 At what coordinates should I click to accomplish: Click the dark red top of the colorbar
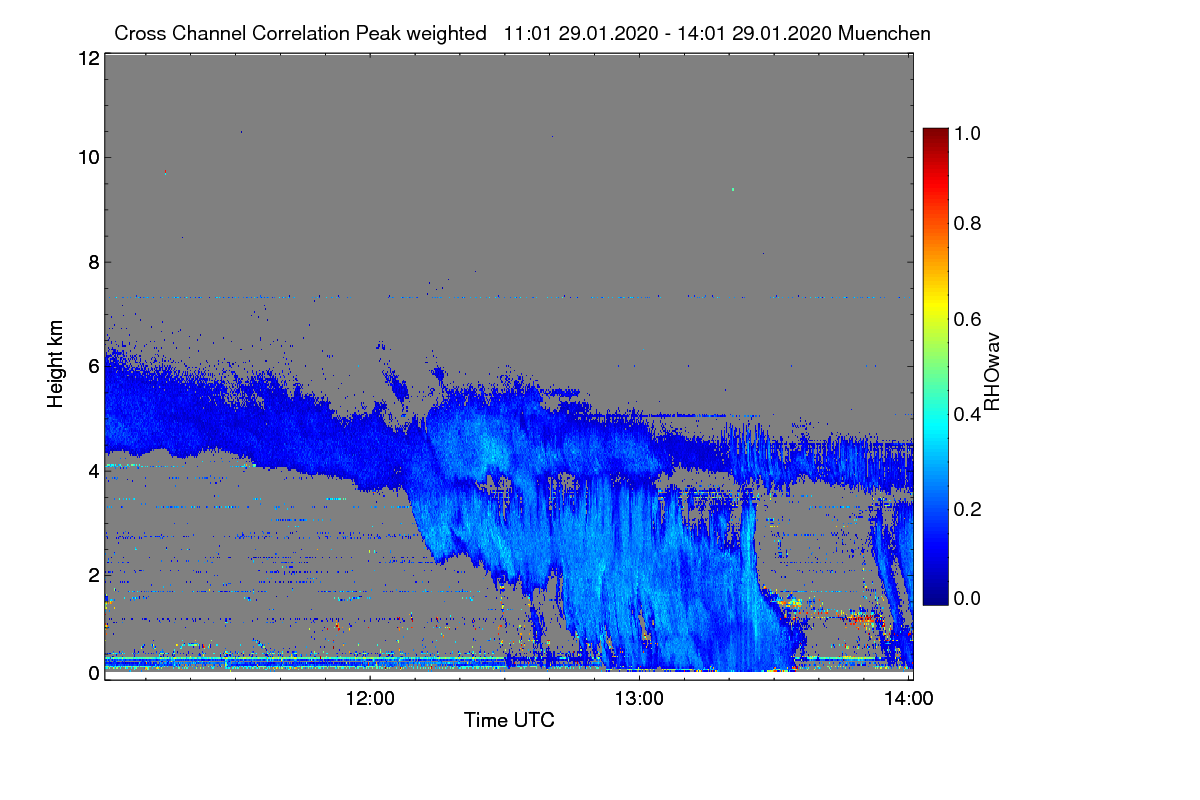(x=935, y=135)
